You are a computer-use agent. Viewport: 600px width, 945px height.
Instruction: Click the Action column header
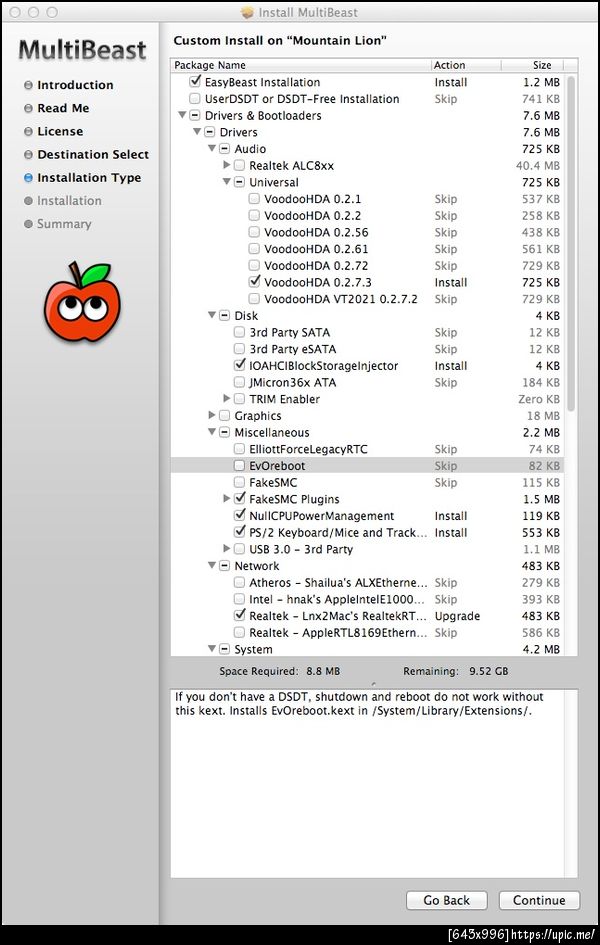(466, 65)
